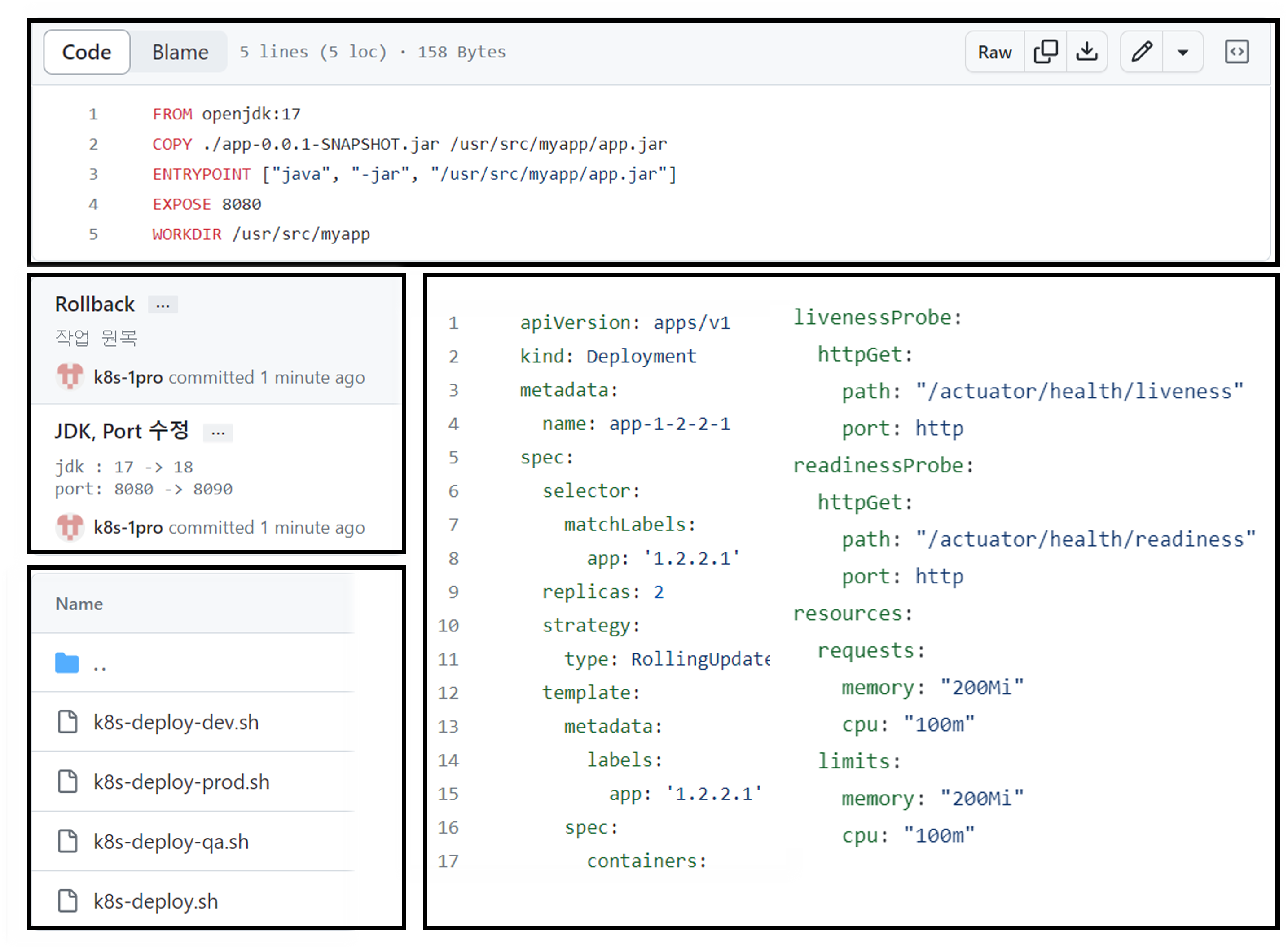
Task: Click the copy raw file icon
Action: 1045,52
